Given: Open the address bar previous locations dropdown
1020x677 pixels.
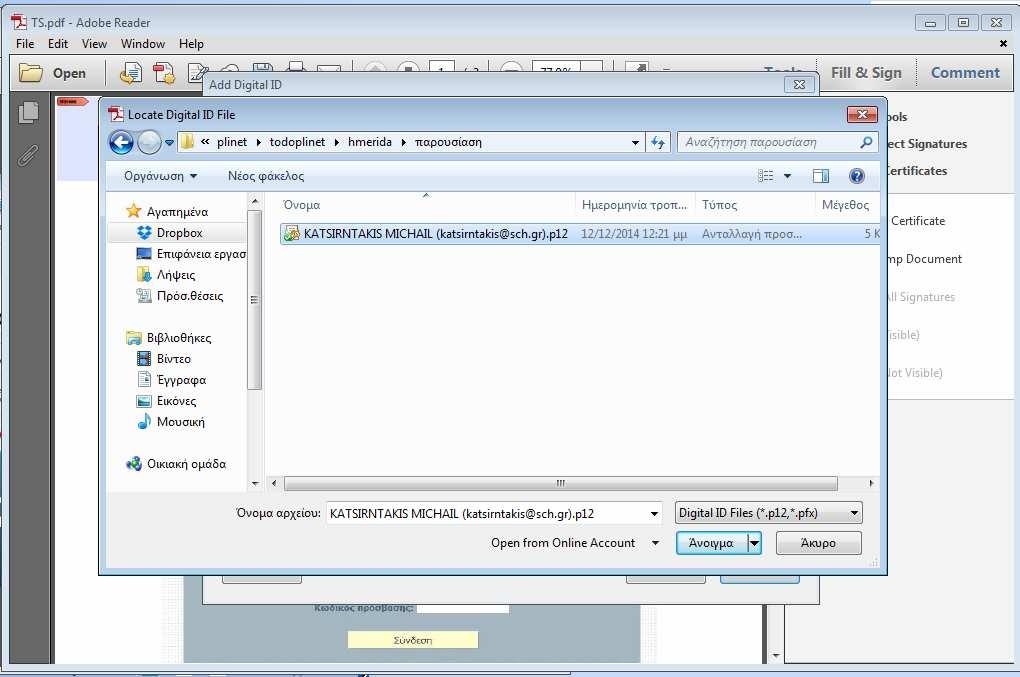Looking at the screenshot, I should (635, 142).
